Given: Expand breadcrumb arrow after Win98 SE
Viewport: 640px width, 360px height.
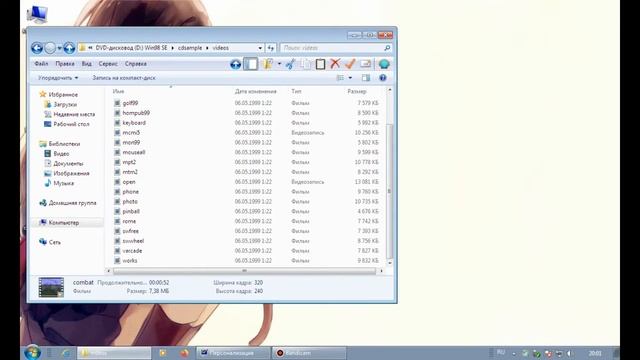Looking at the screenshot, I should point(173,48).
